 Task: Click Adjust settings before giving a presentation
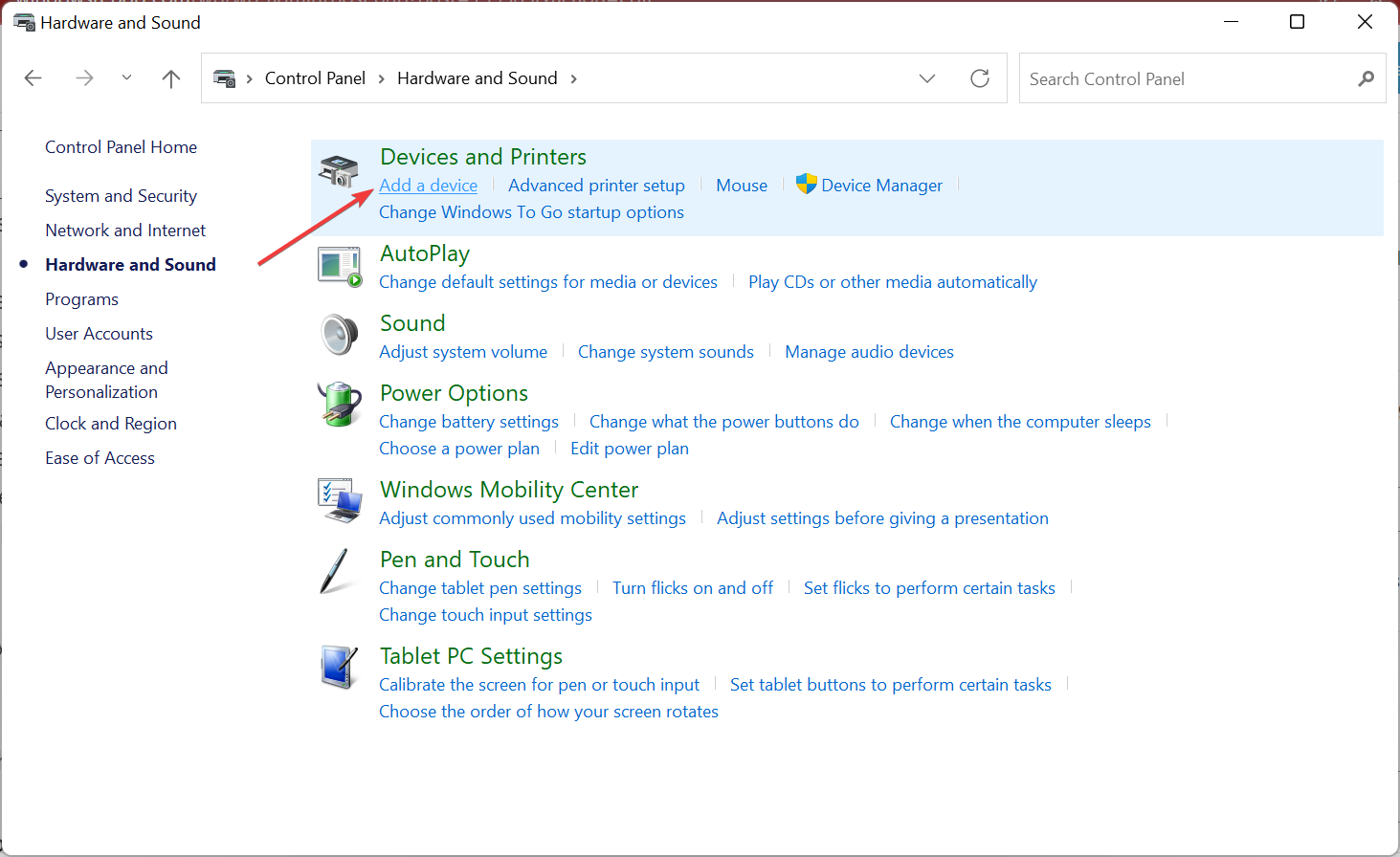(x=882, y=518)
